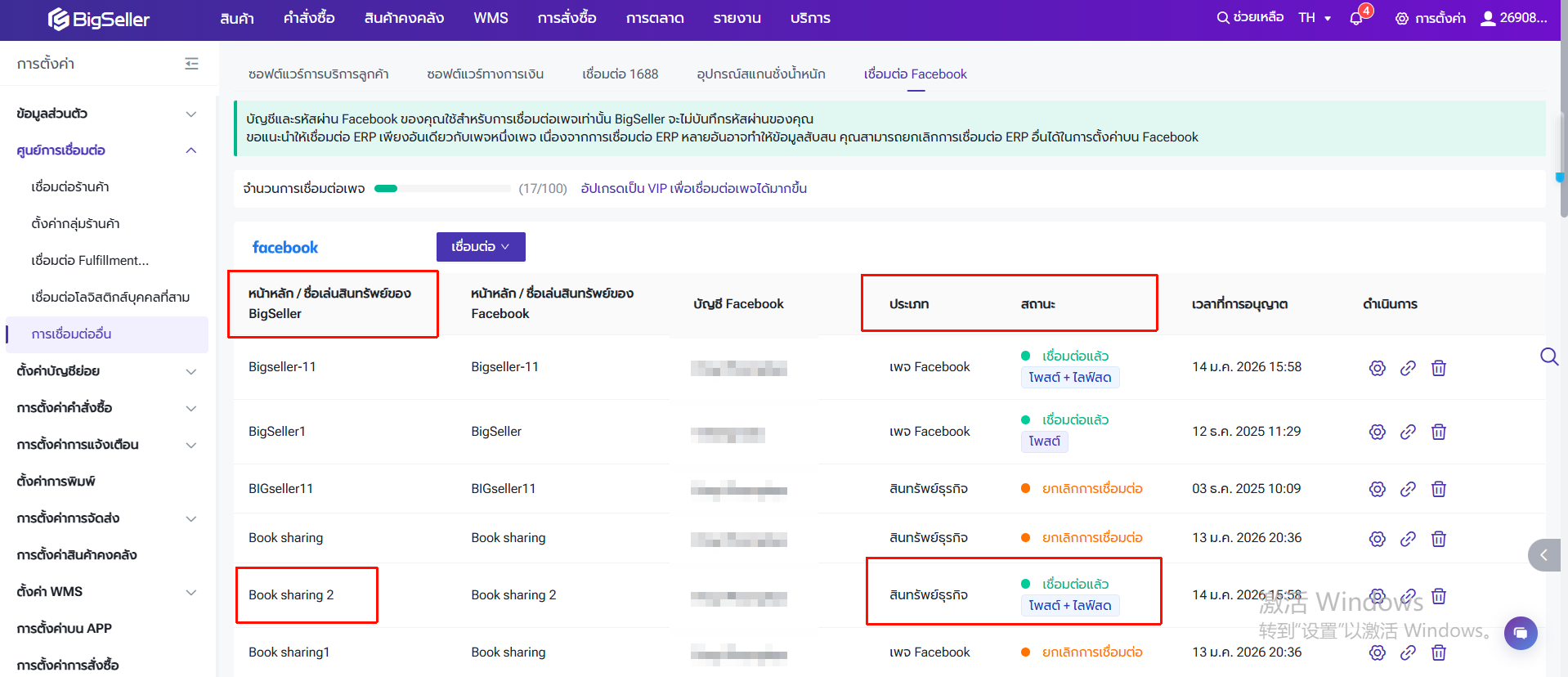The height and width of the screenshot is (677, 1568).
Task: Click link icon for BigSeller1 row
Action: [1407, 432]
